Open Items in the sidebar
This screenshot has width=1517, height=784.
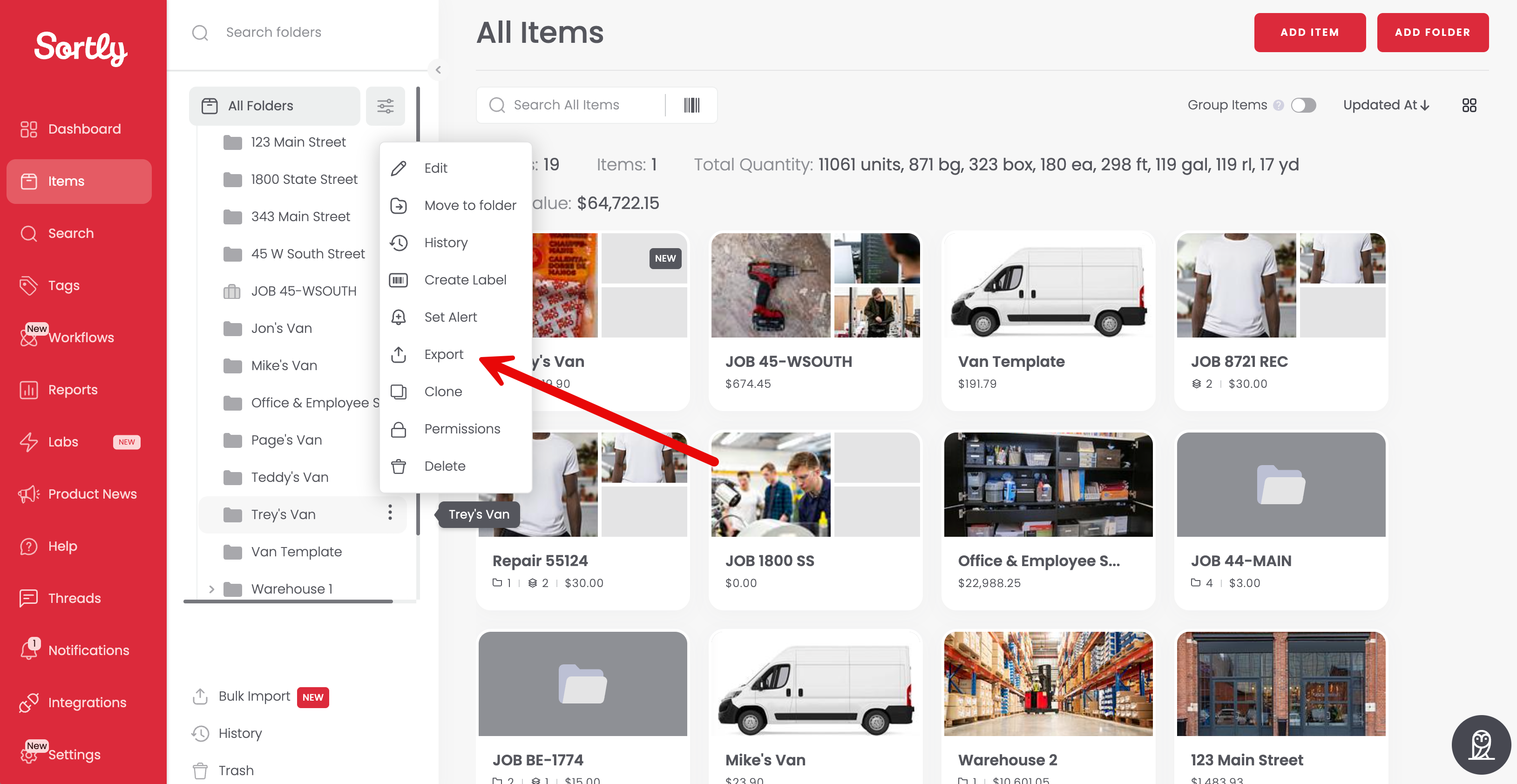pos(79,182)
